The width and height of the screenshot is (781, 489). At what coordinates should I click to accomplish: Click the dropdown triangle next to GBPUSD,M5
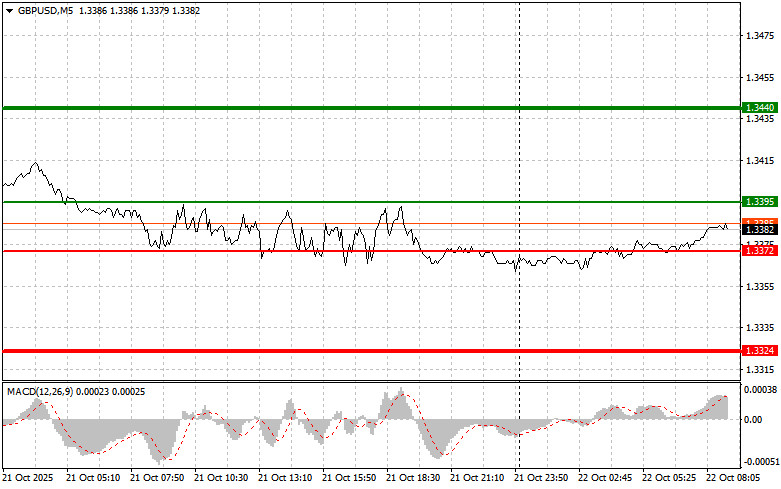[9, 10]
